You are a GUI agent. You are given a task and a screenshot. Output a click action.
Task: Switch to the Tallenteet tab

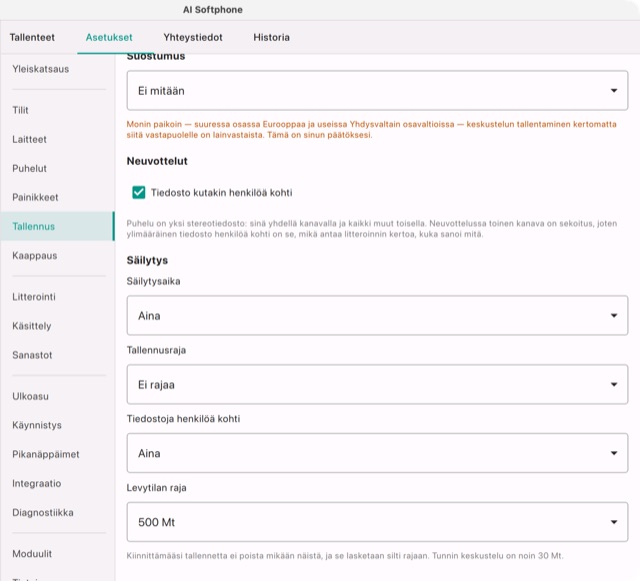click(32, 38)
